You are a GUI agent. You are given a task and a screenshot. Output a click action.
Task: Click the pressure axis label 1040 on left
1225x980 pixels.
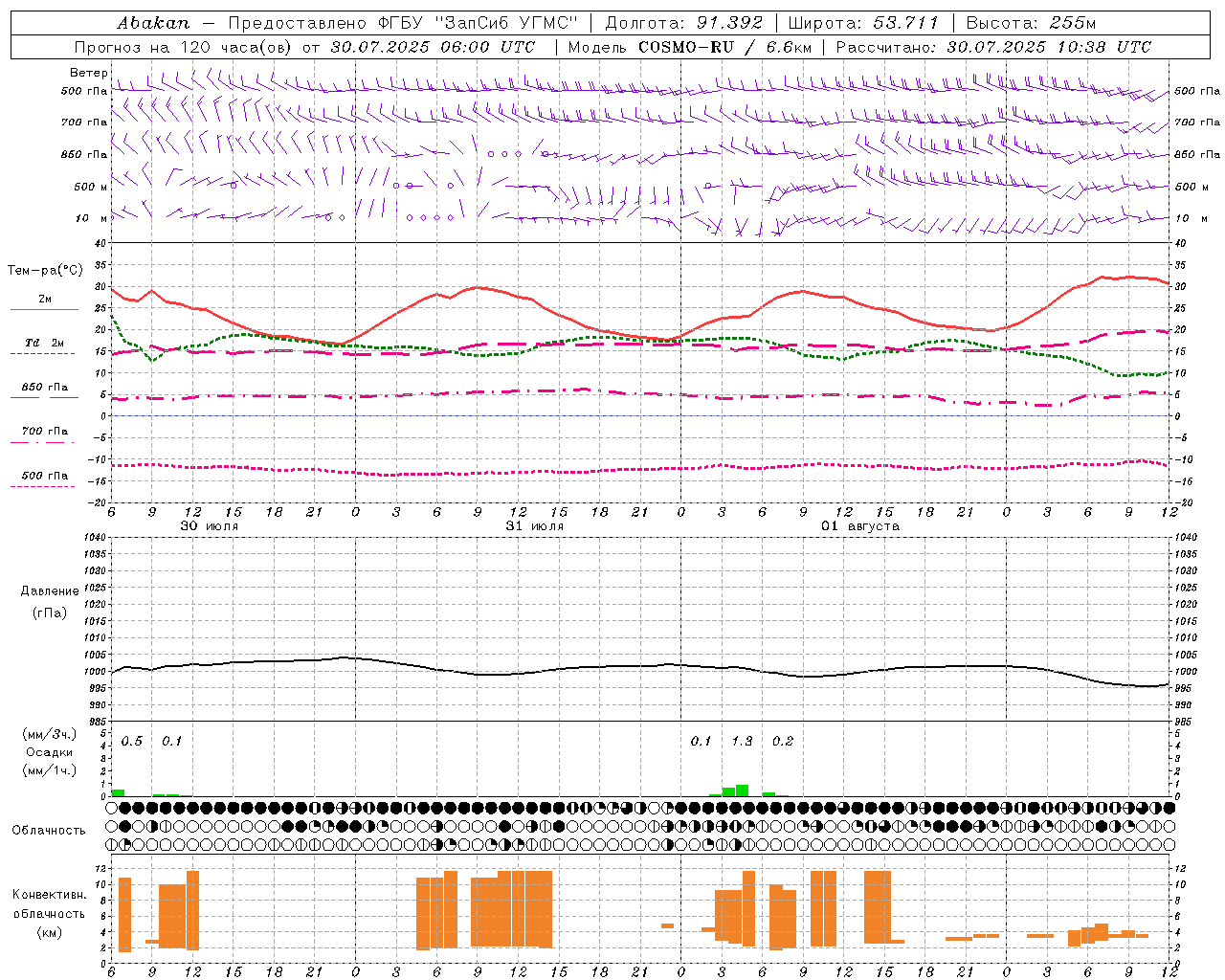pos(94,538)
